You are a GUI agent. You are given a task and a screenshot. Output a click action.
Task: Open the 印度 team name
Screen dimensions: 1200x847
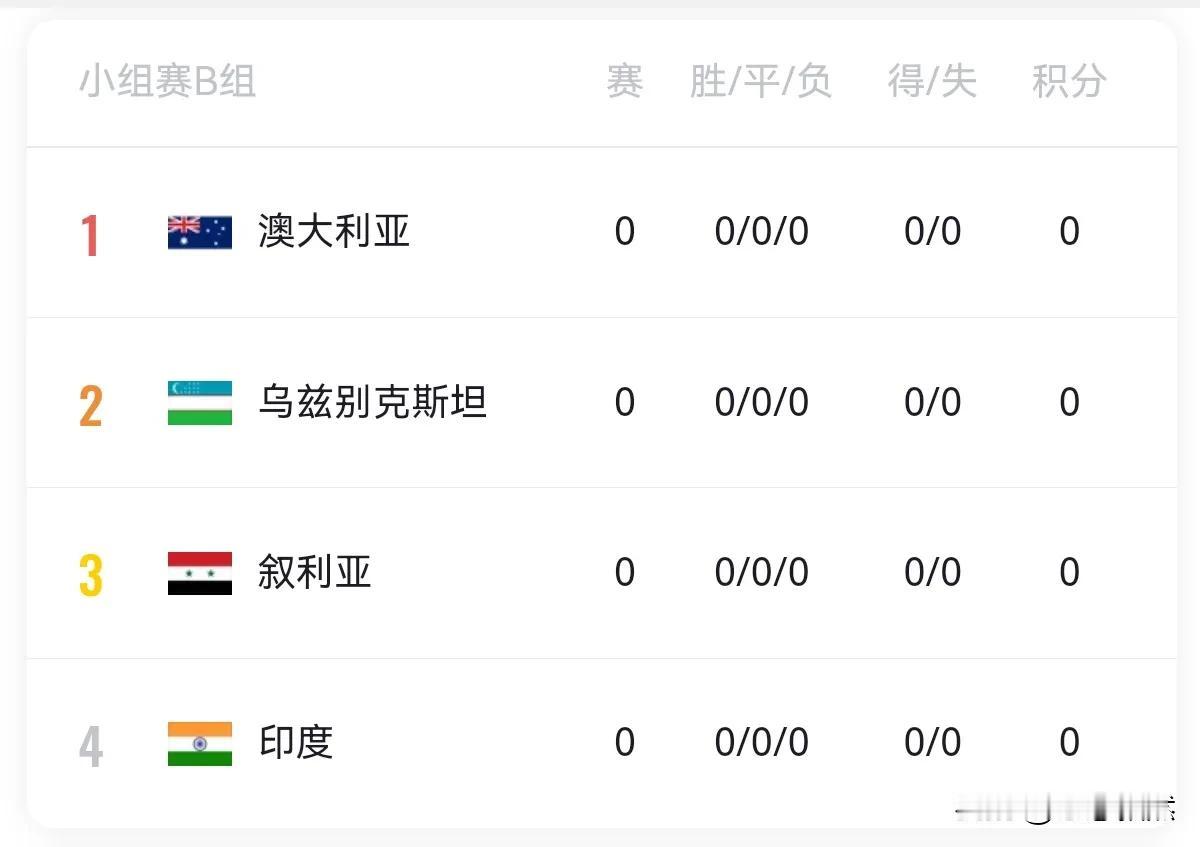click(x=296, y=743)
